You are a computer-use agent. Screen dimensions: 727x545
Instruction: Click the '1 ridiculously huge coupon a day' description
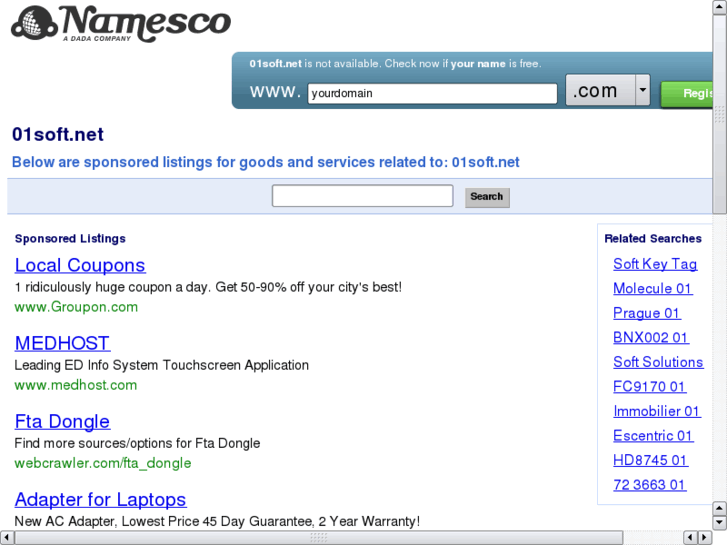coord(208,287)
